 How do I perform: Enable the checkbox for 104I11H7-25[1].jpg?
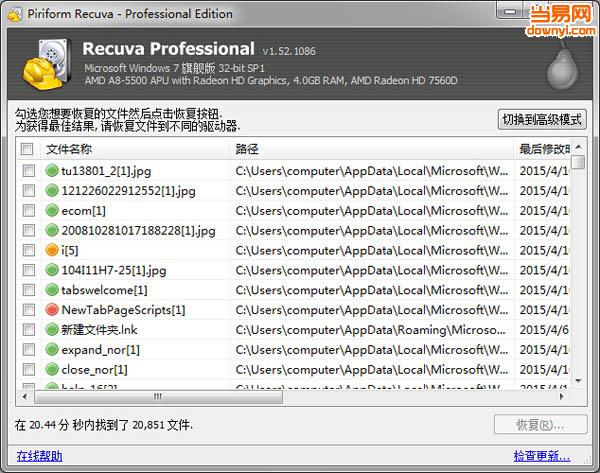(27, 270)
